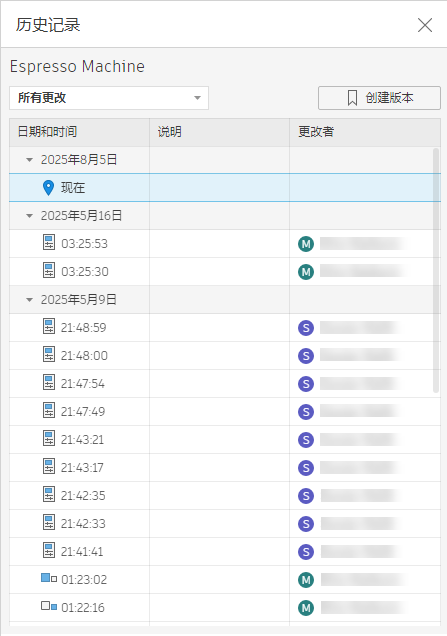Select the 21:47:49 timestamp
Screen dimensions: 447x636
point(83,412)
